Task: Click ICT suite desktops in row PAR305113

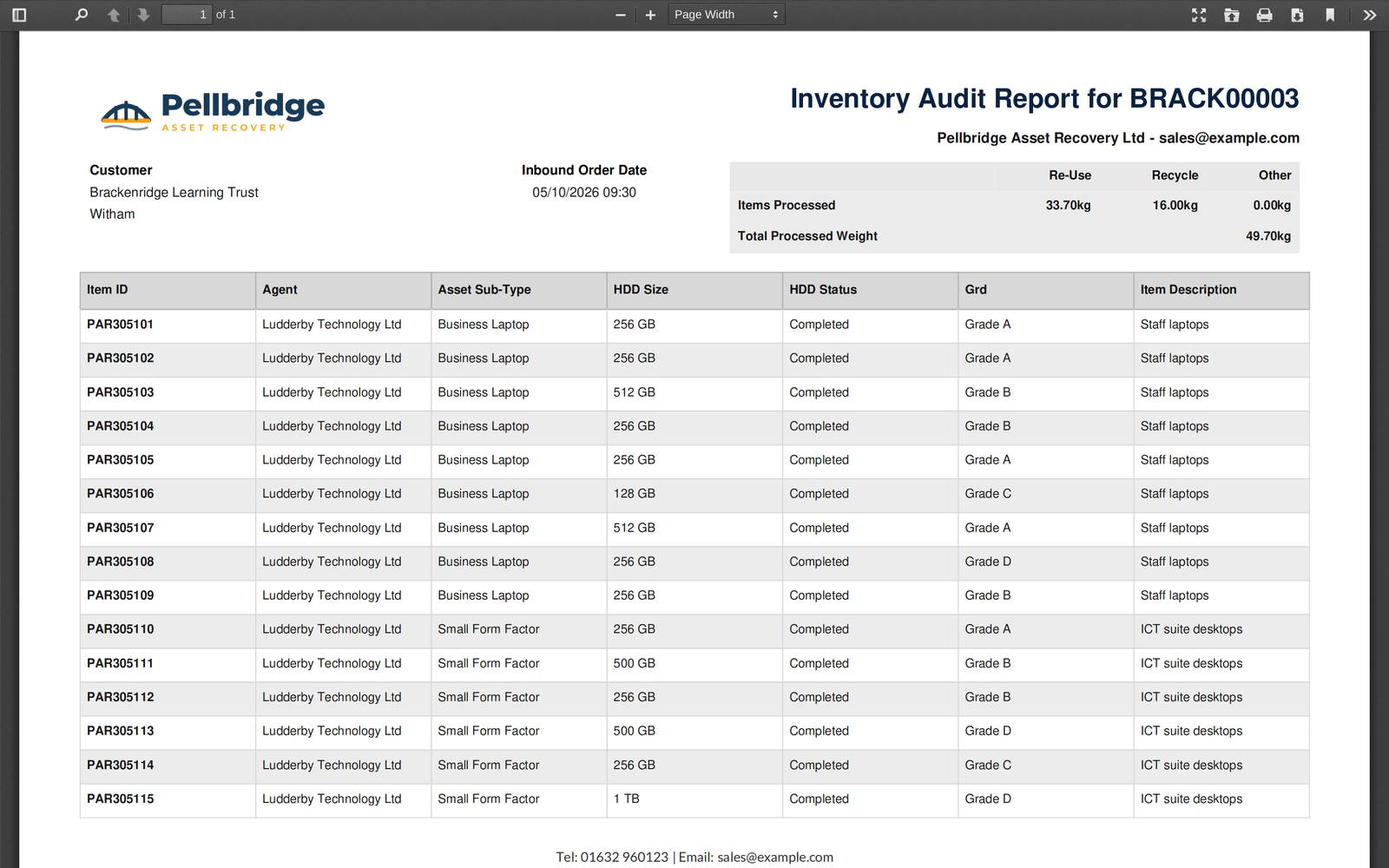Action: click(1191, 731)
